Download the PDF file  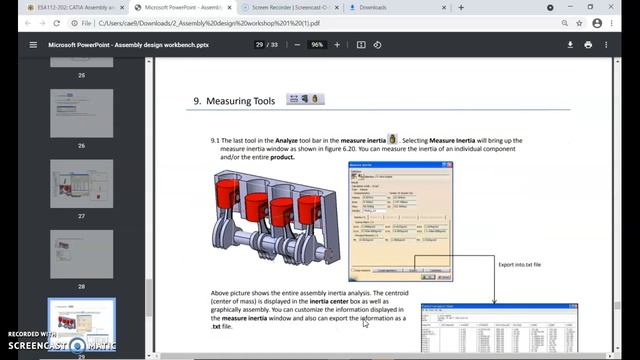coord(570,45)
